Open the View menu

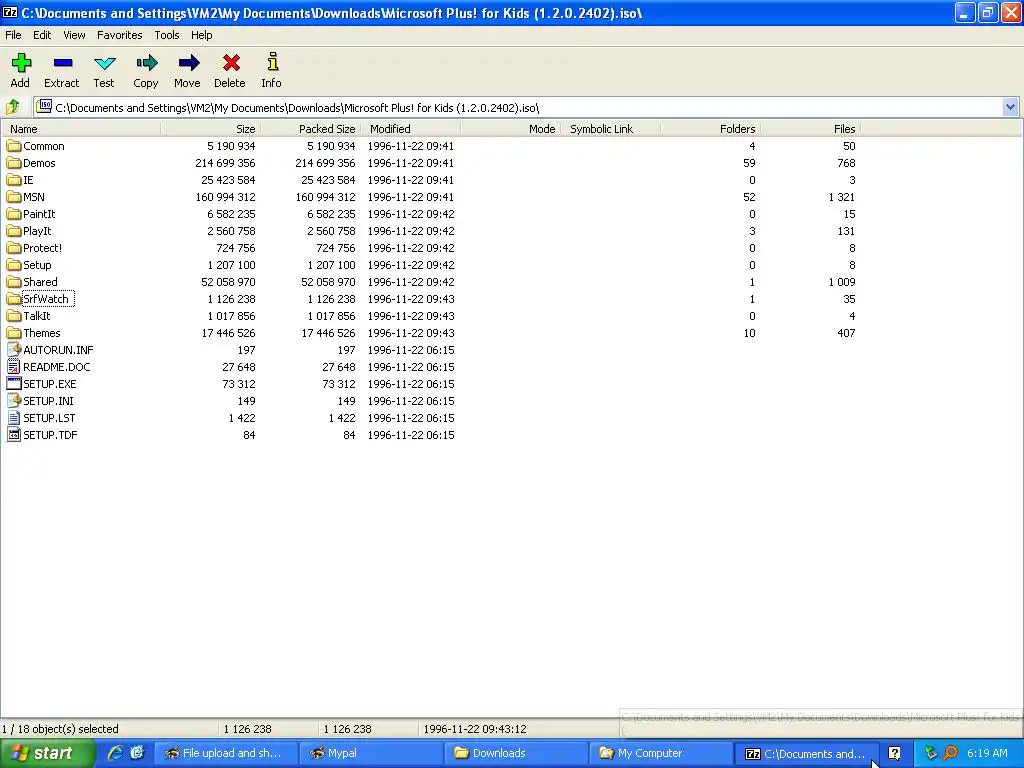(74, 35)
